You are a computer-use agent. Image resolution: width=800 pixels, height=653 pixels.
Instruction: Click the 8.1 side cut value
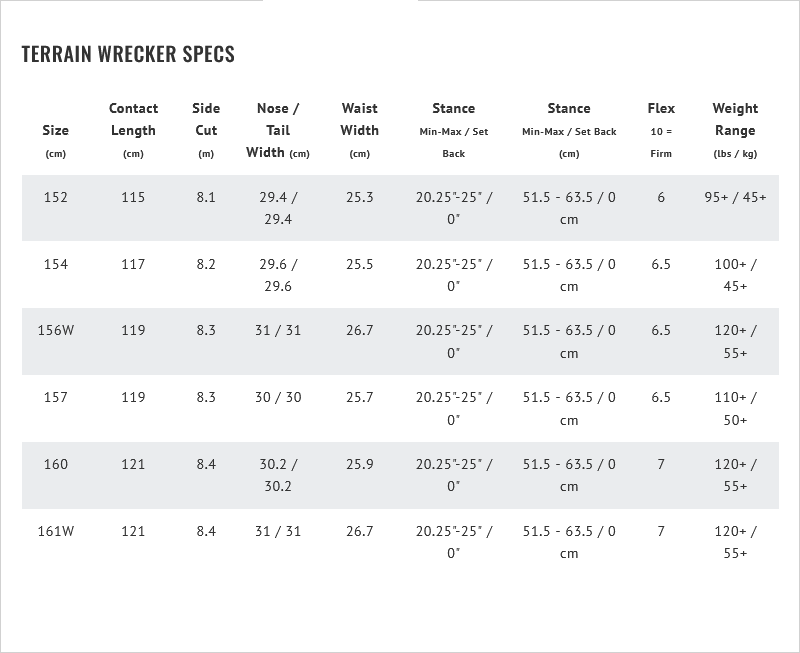pos(206,197)
